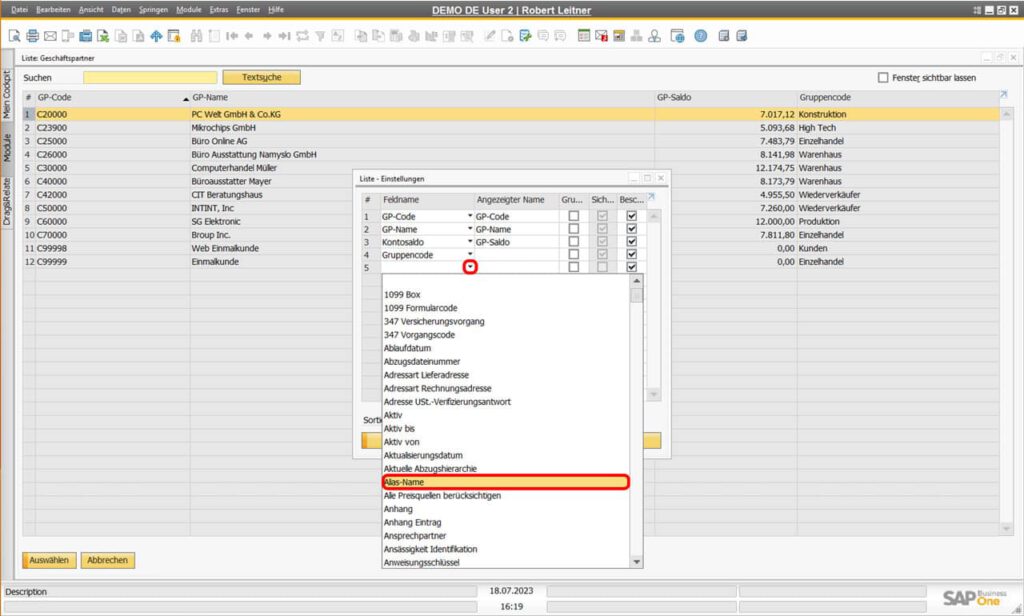The image size is (1024, 616).
Task: Click the binoculars Find icon
Action: point(196,36)
